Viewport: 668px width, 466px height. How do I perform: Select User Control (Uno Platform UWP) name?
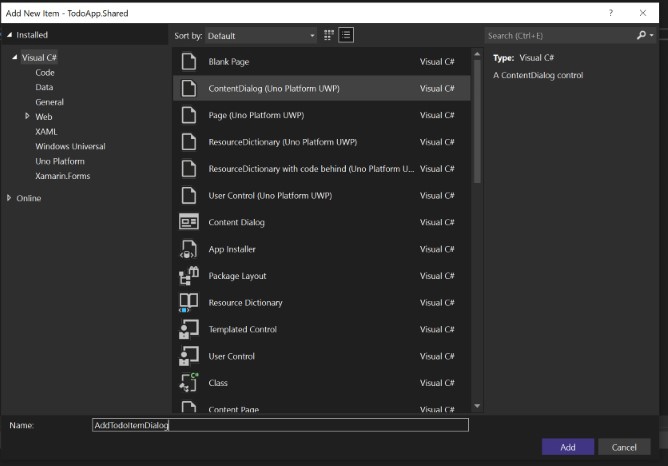(x=270, y=196)
